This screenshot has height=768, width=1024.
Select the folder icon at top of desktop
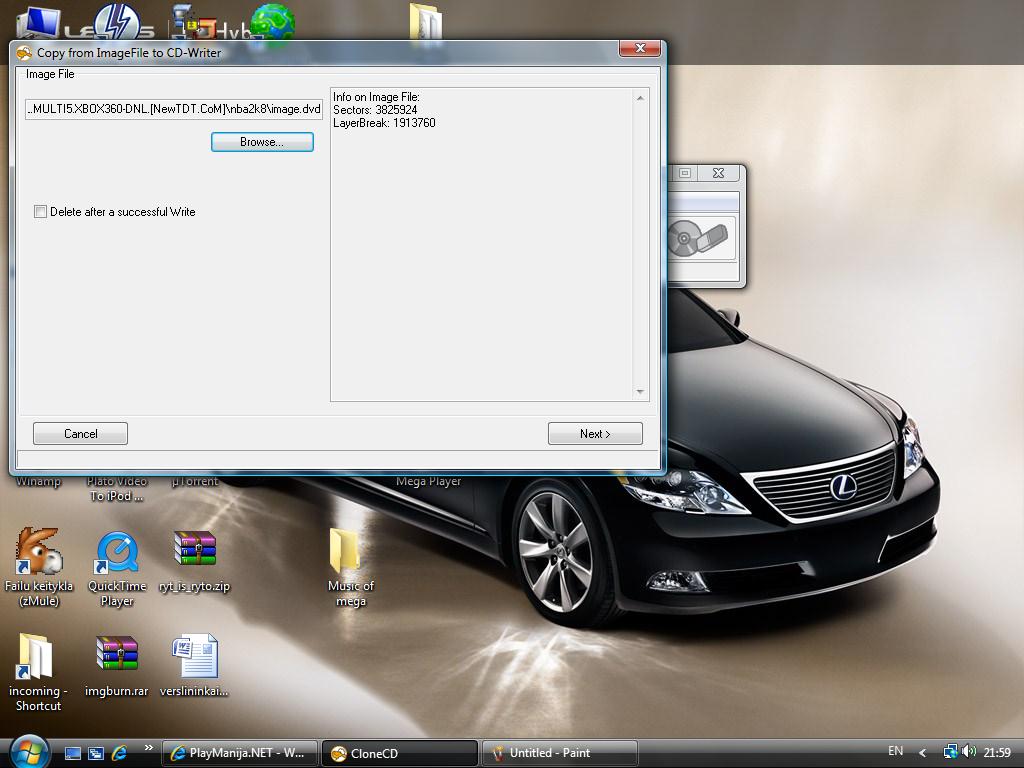pyautogui.click(x=426, y=22)
